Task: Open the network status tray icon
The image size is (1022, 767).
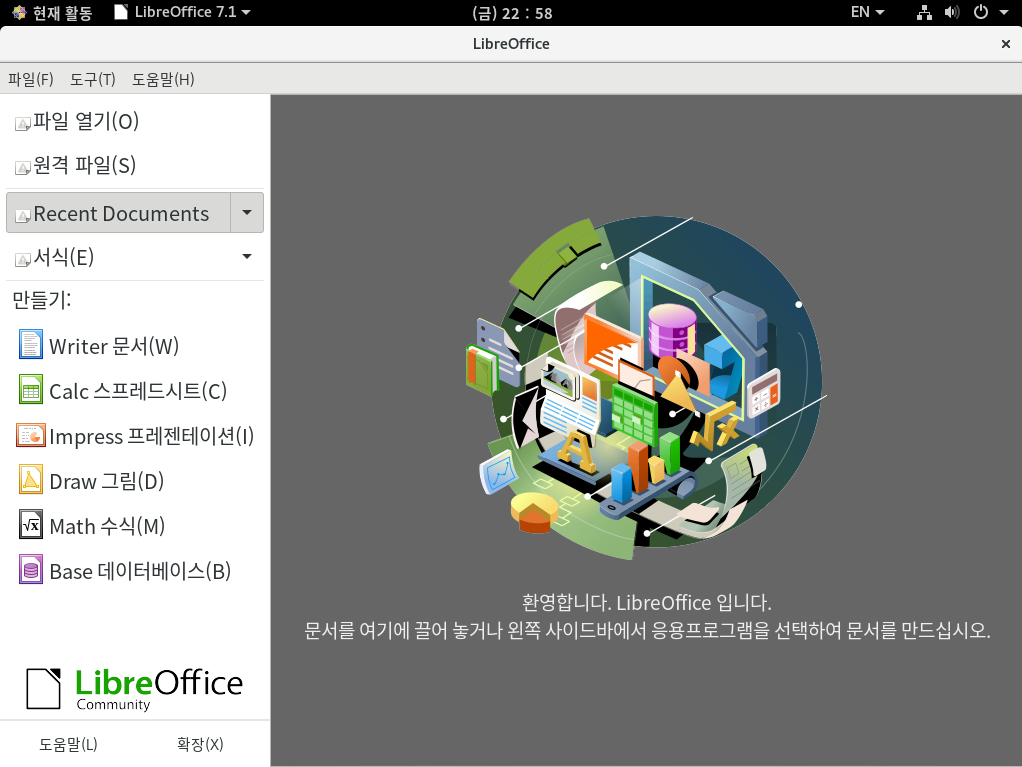Action: (924, 12)
